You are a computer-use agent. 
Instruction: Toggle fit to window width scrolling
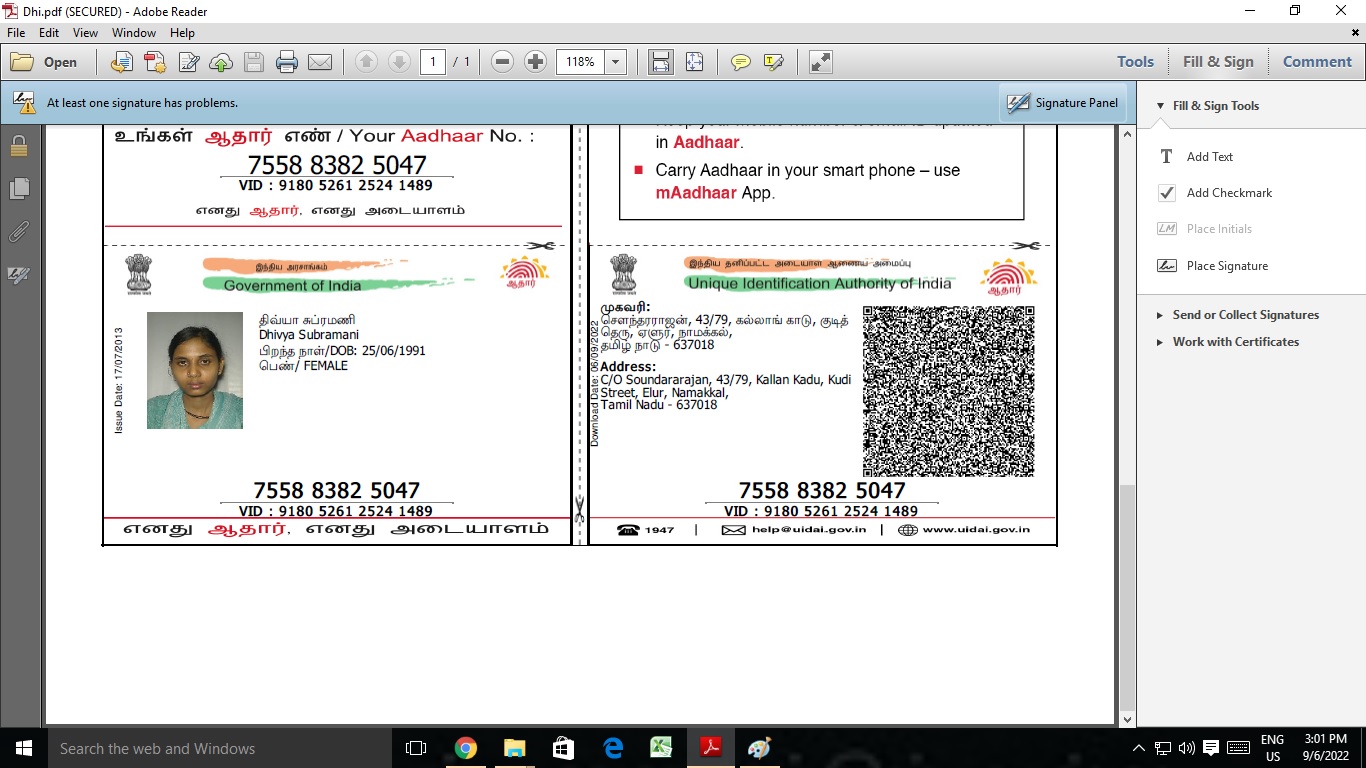coord(660,62)
